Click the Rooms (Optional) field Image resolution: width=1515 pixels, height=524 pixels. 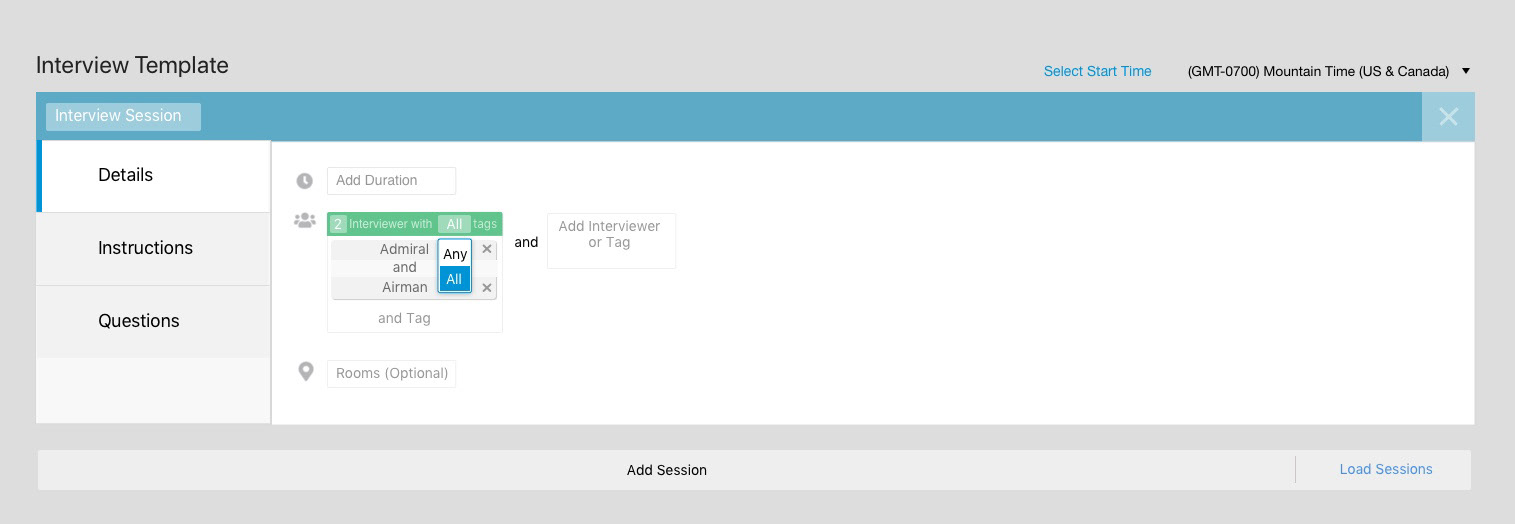click(391, 374)
